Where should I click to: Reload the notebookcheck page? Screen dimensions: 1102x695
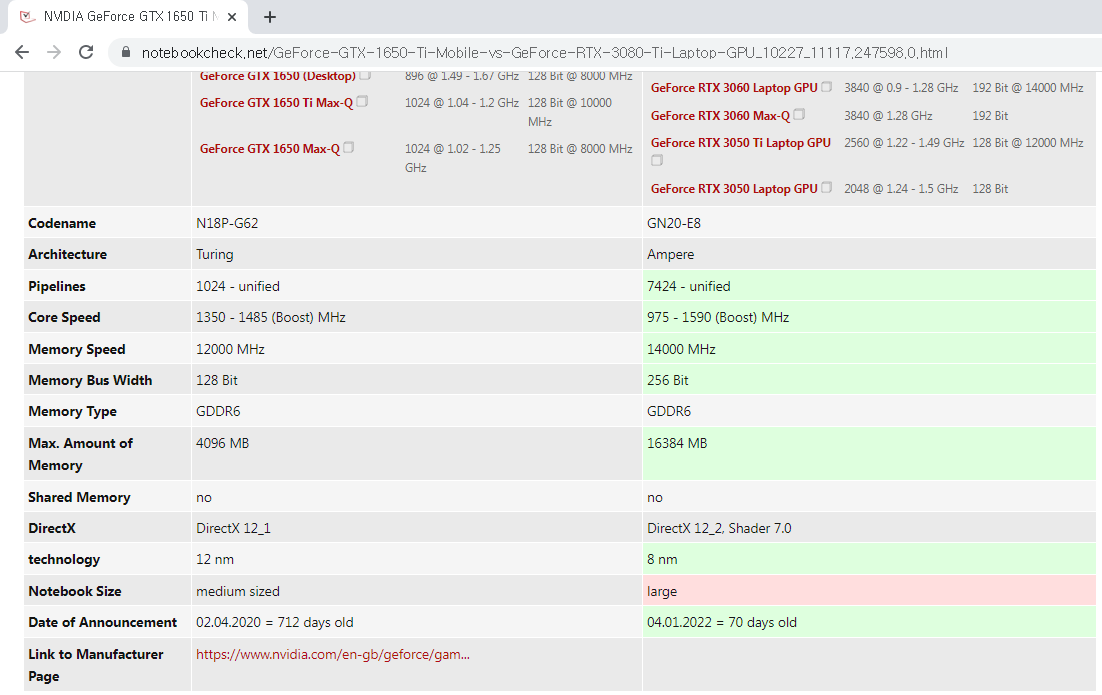coord(86,52)
